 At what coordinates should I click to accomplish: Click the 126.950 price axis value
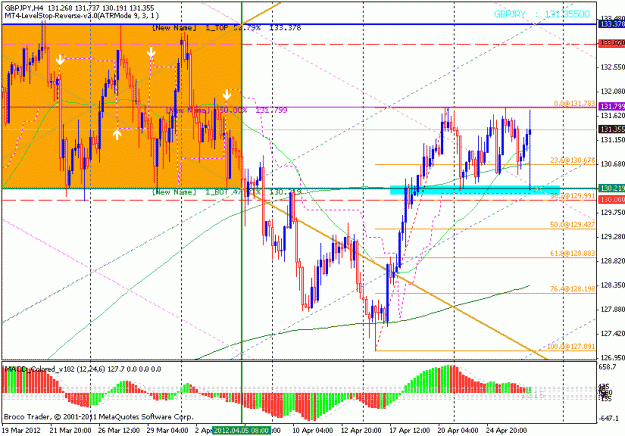tap(612, 357)
